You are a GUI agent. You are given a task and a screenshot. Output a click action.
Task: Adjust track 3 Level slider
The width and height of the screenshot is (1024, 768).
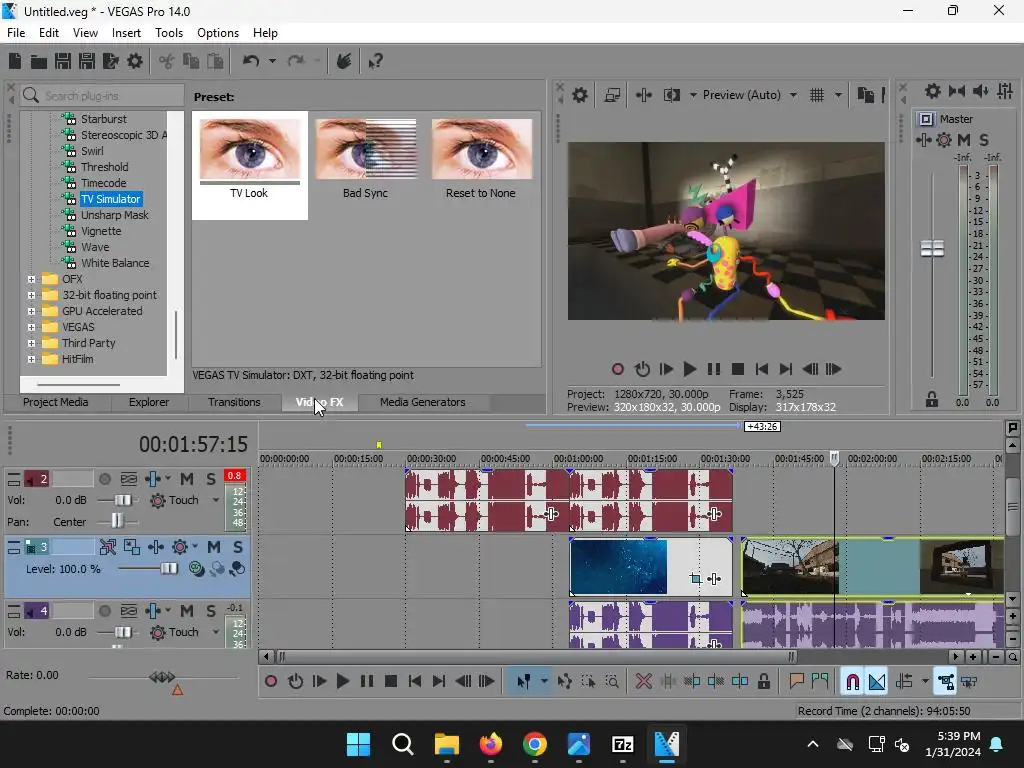[169, 569]
